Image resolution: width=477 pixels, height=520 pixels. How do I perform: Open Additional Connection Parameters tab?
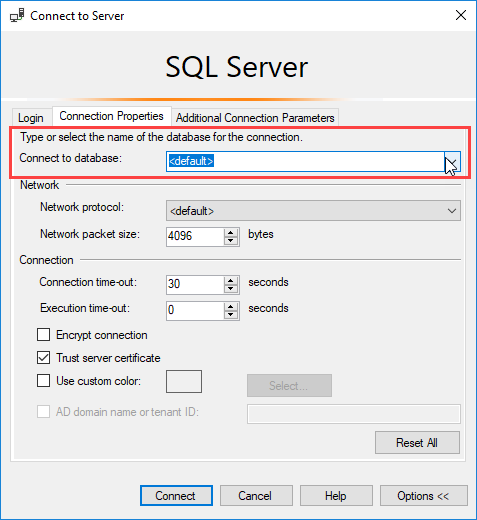pyautogui.click(x=255, y=118)
